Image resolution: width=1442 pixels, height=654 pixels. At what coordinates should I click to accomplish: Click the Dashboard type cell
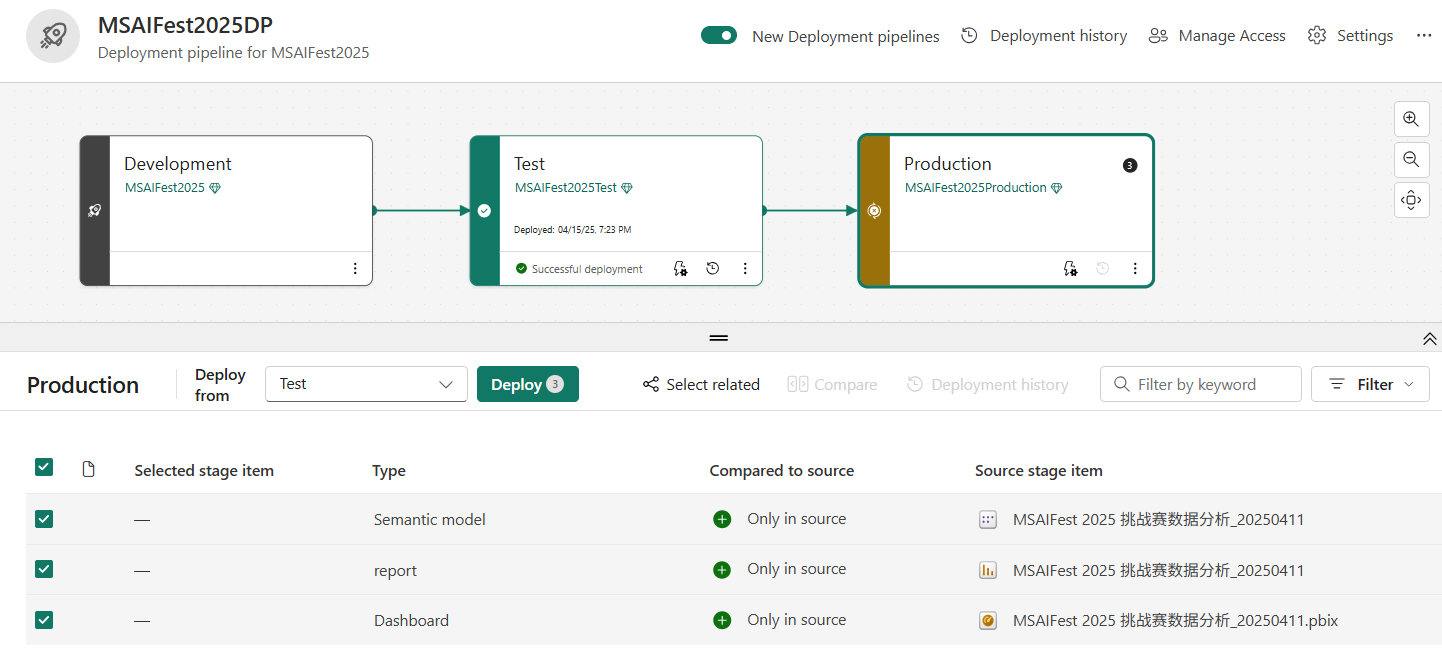coord(411,621)
